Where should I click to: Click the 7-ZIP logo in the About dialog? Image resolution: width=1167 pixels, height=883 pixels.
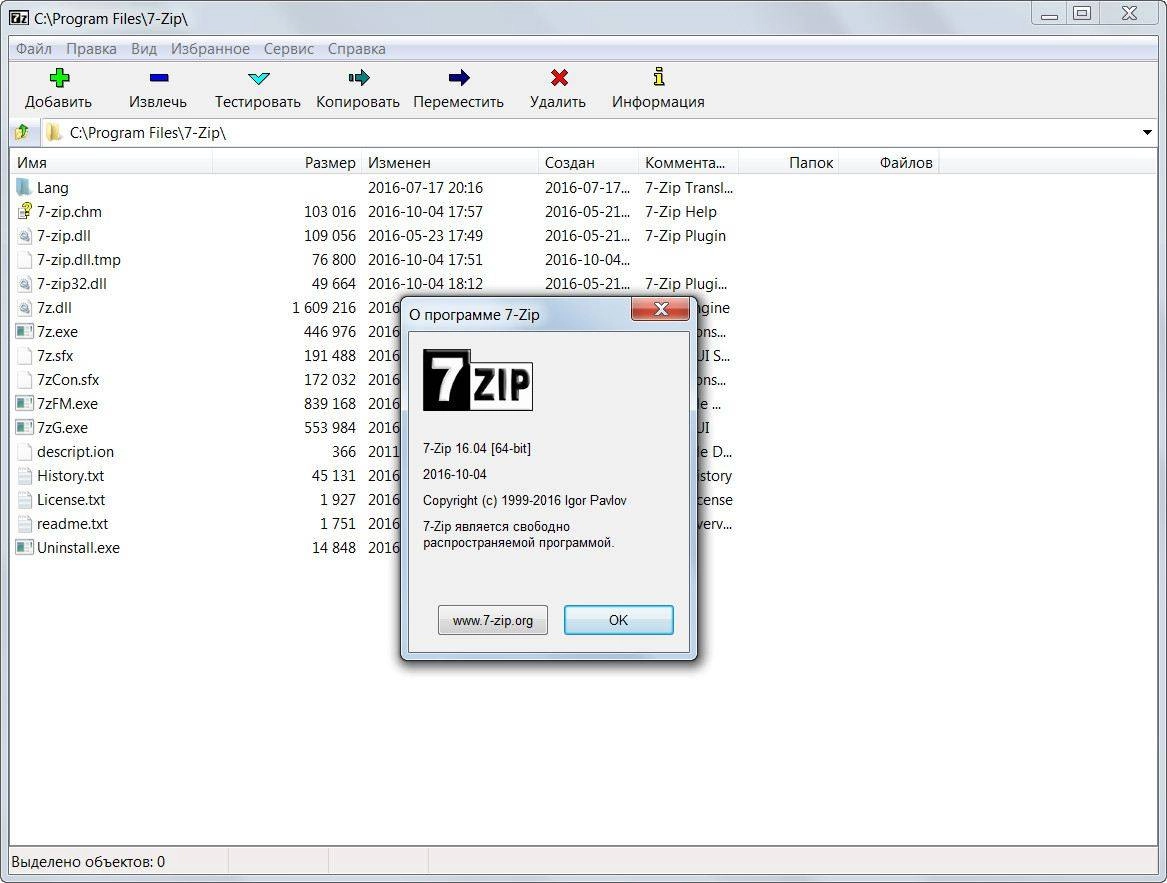[478, 380]
